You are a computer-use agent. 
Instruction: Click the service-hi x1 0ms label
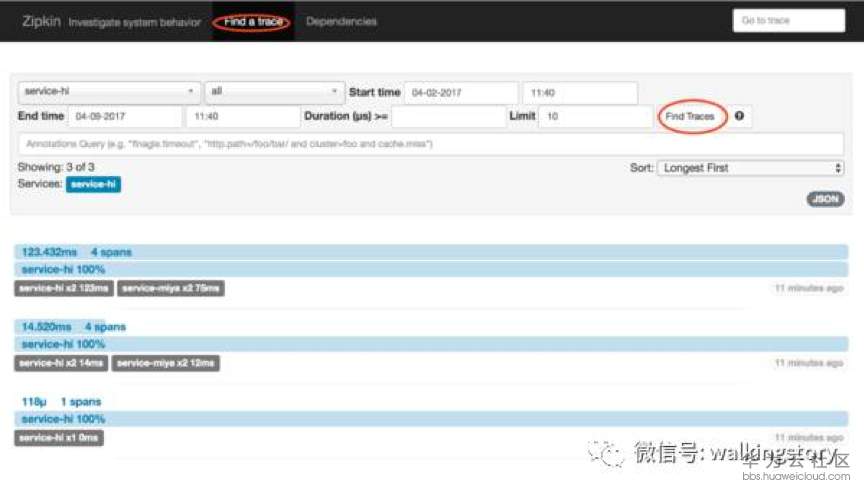click(x=59, y=438)
